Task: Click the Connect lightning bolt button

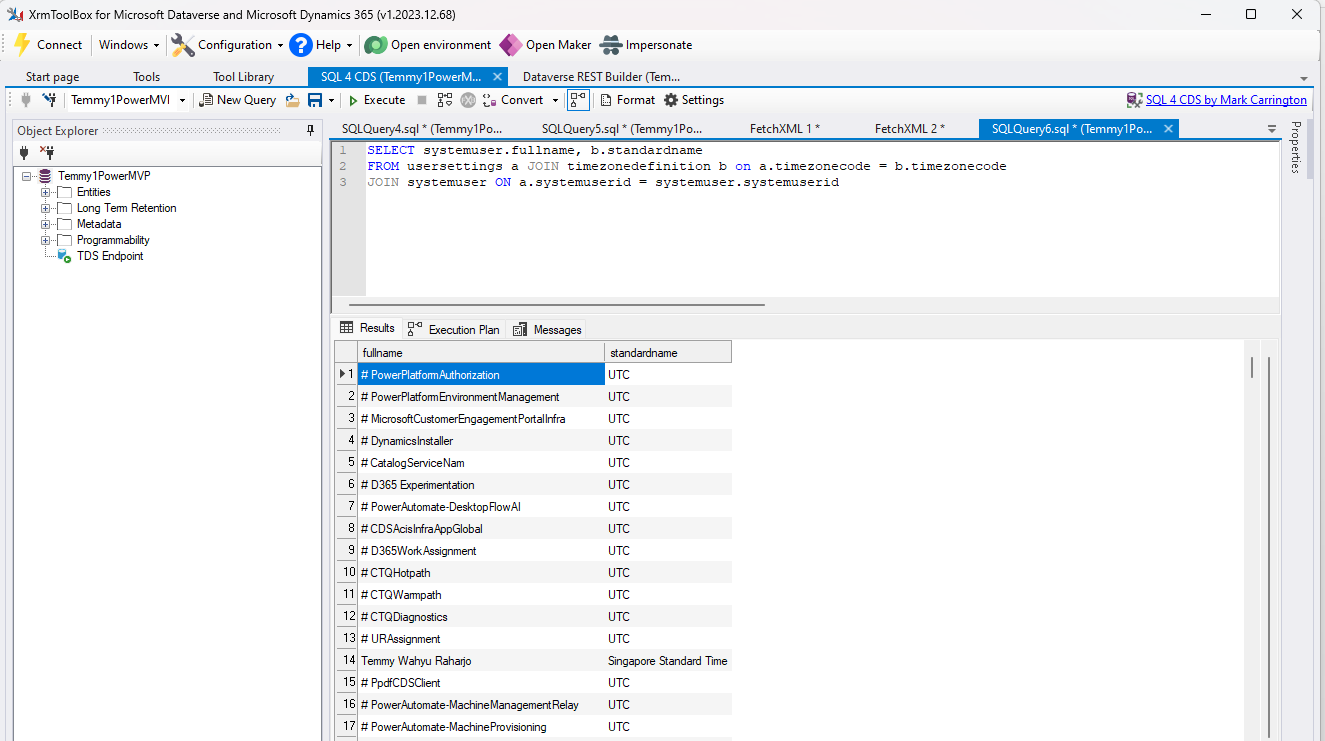Action: [46, 45]
